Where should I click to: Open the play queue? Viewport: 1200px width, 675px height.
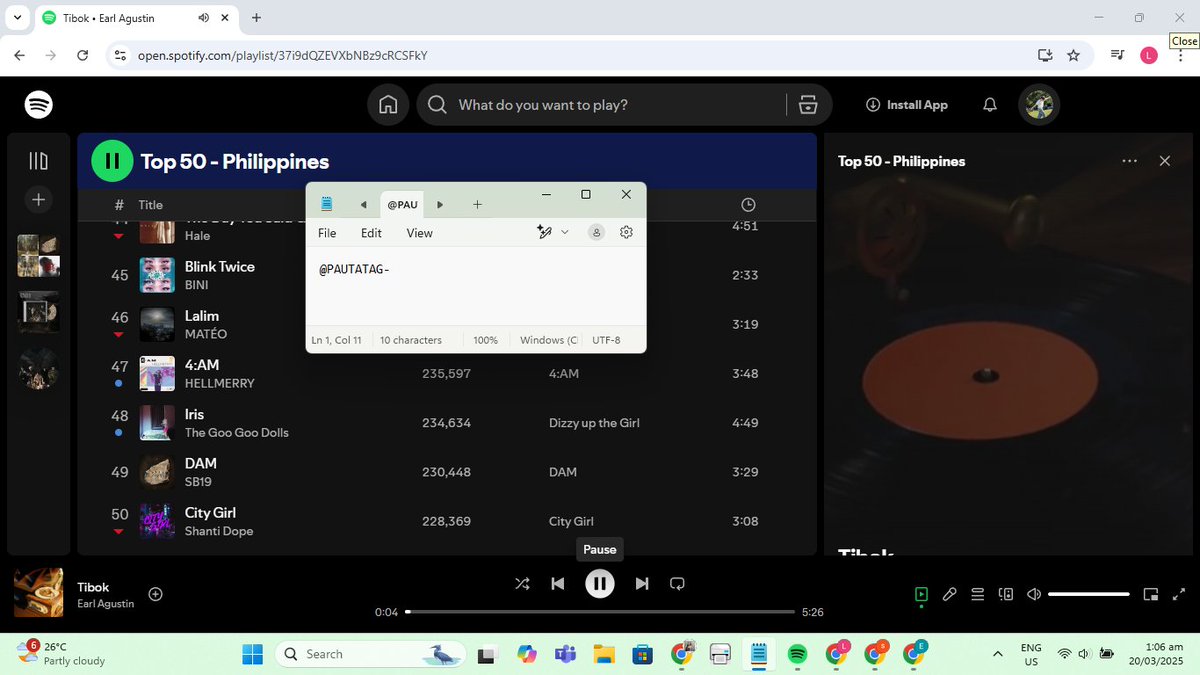point(978,594)
